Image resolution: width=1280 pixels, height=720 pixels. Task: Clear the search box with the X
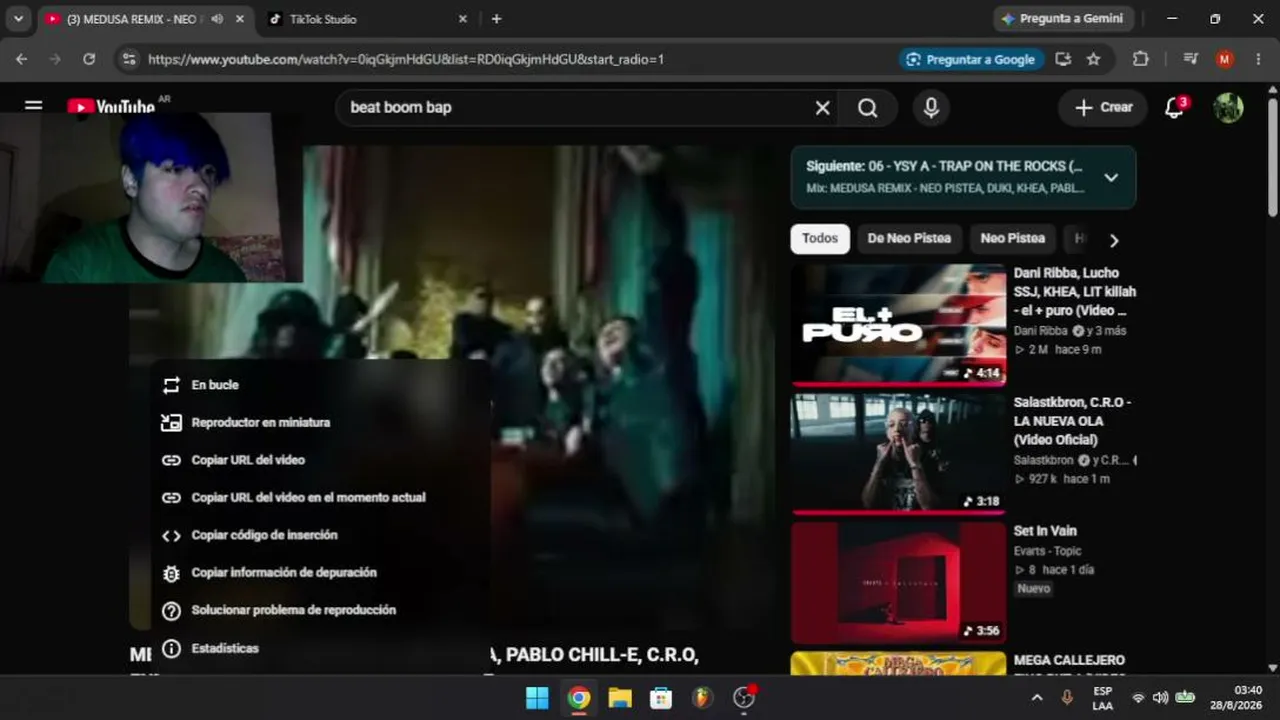(x=822, y=108)
